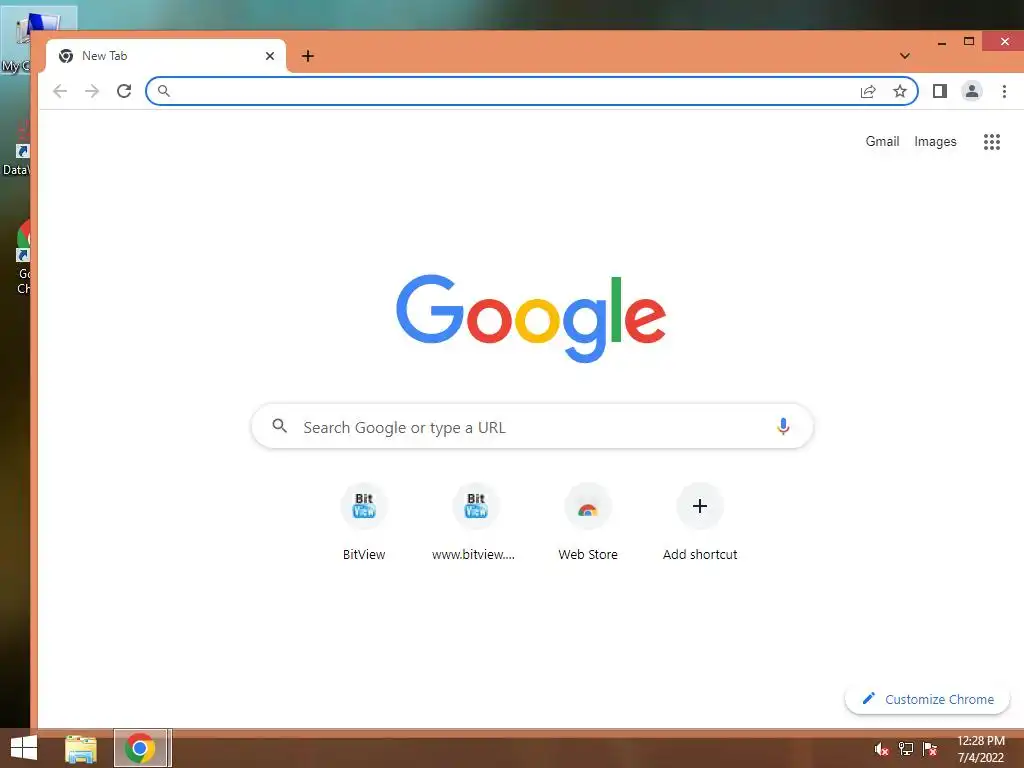Click the Customize Chrome button
Screen dimensions: 1024x768
click(x=927, y=699)
